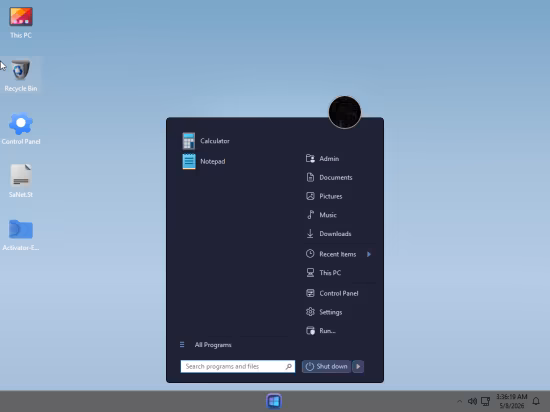Screen dimensions: 550x412
Task: Open Downloads from the Start menu
Action: [x=328, y=234]
